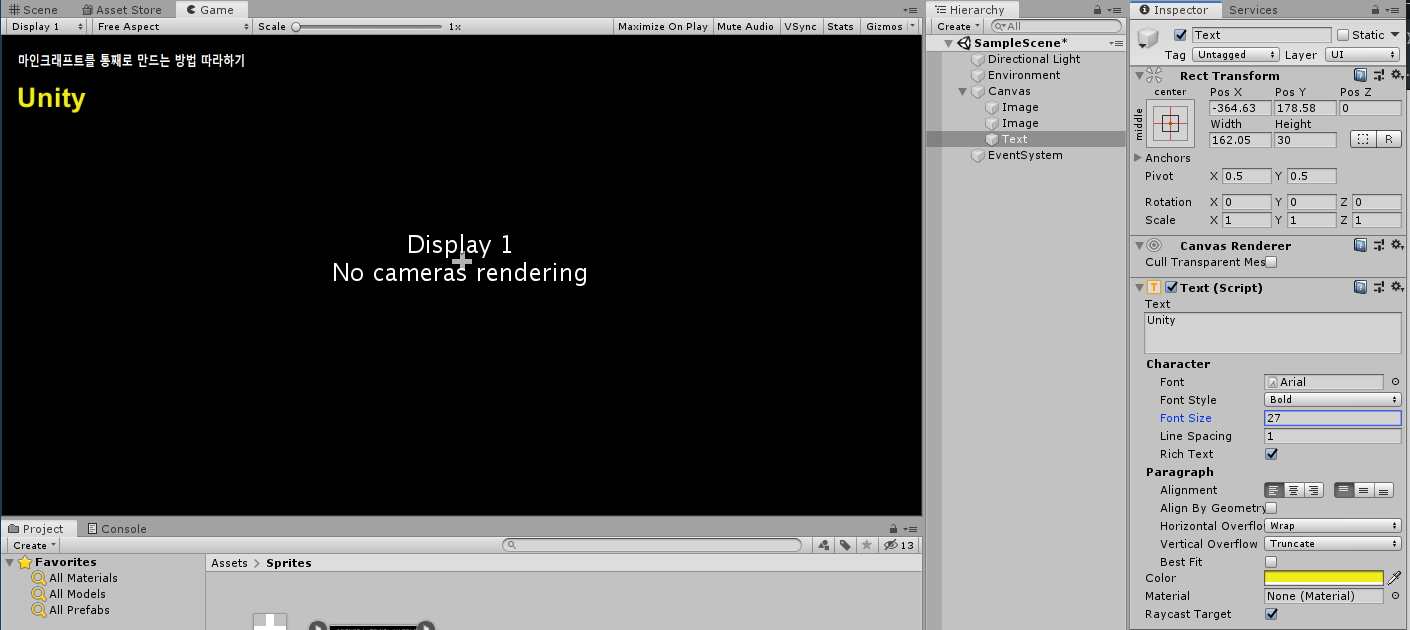Enable Best Fit checkbox
Viewport: 1410px width, 630px height.
[x=1271, y=562]
